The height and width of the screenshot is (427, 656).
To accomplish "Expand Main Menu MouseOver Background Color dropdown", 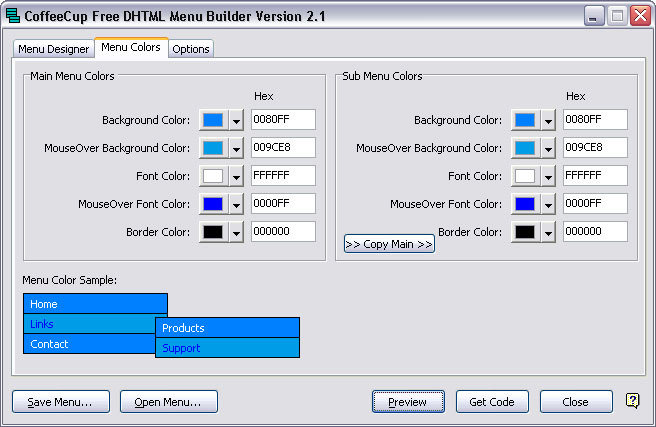I will click(236, 148).
